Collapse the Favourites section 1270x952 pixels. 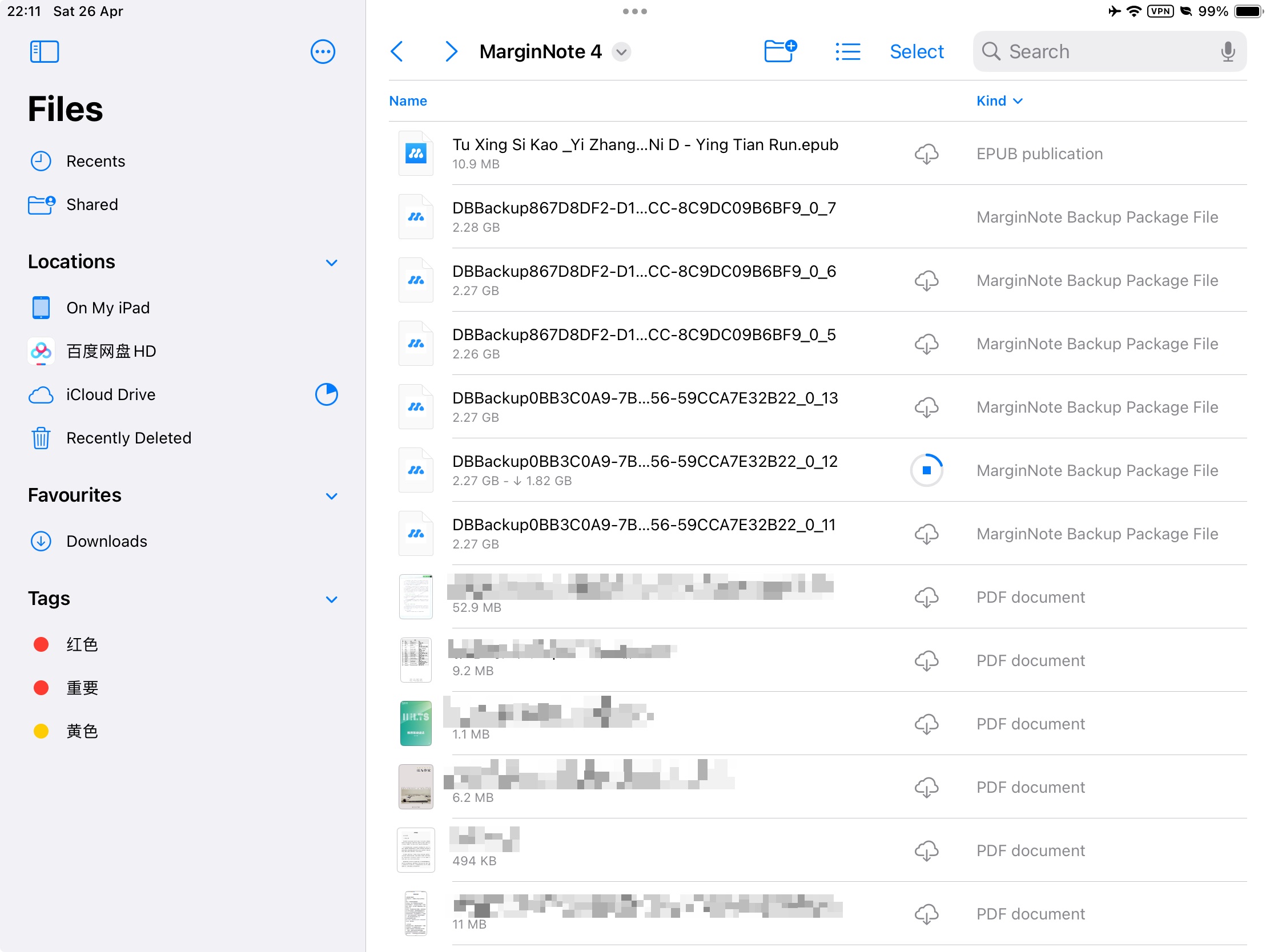(331, 497)
